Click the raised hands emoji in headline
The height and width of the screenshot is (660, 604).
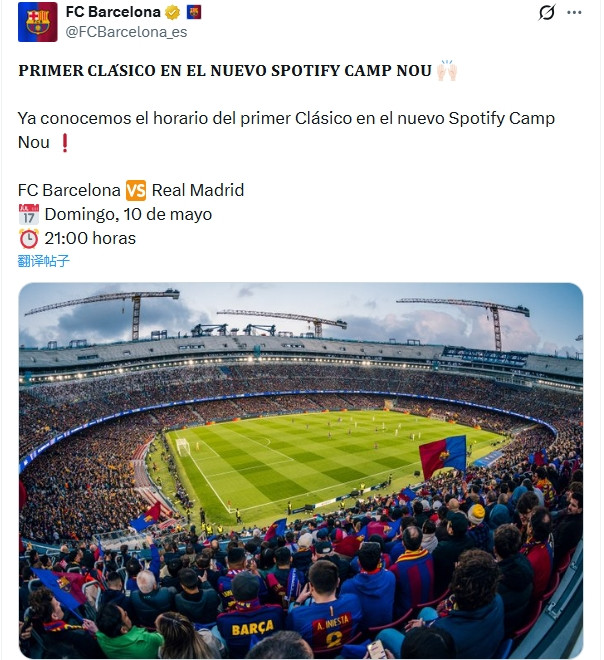point(447,71)
